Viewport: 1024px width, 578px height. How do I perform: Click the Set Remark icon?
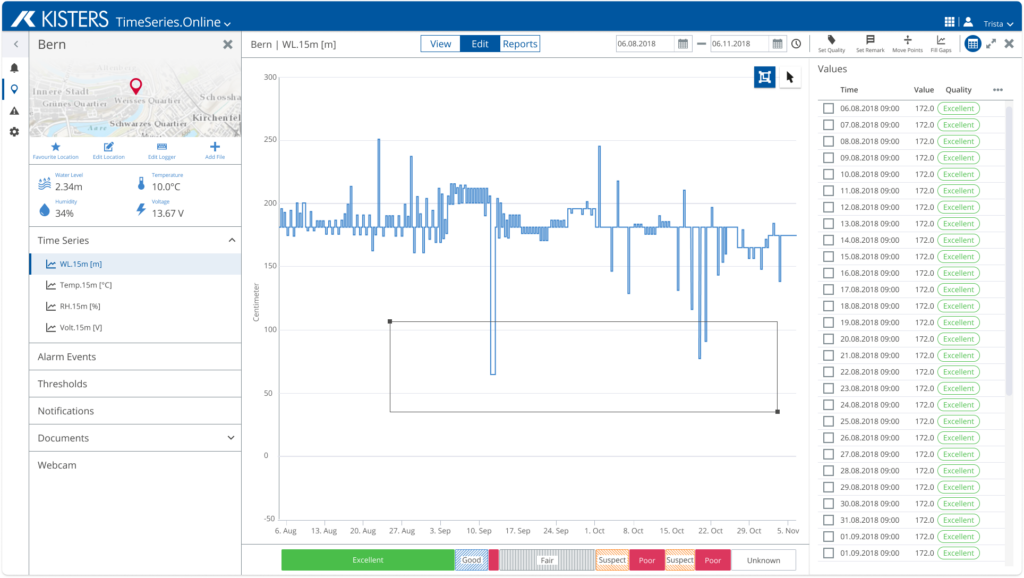869,40
